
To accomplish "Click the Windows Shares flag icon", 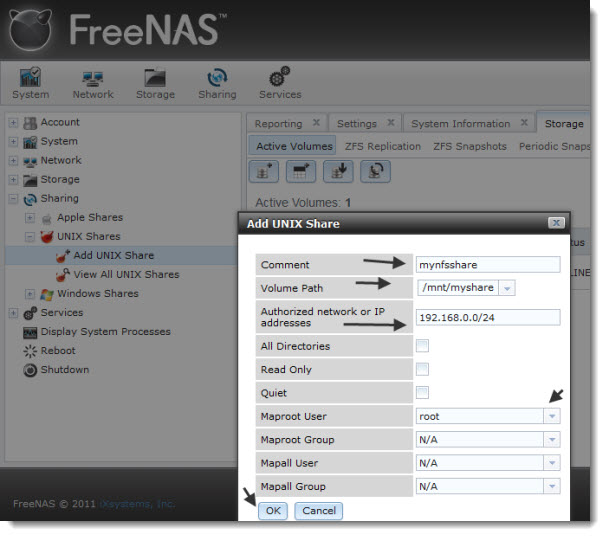I will 47,294.
